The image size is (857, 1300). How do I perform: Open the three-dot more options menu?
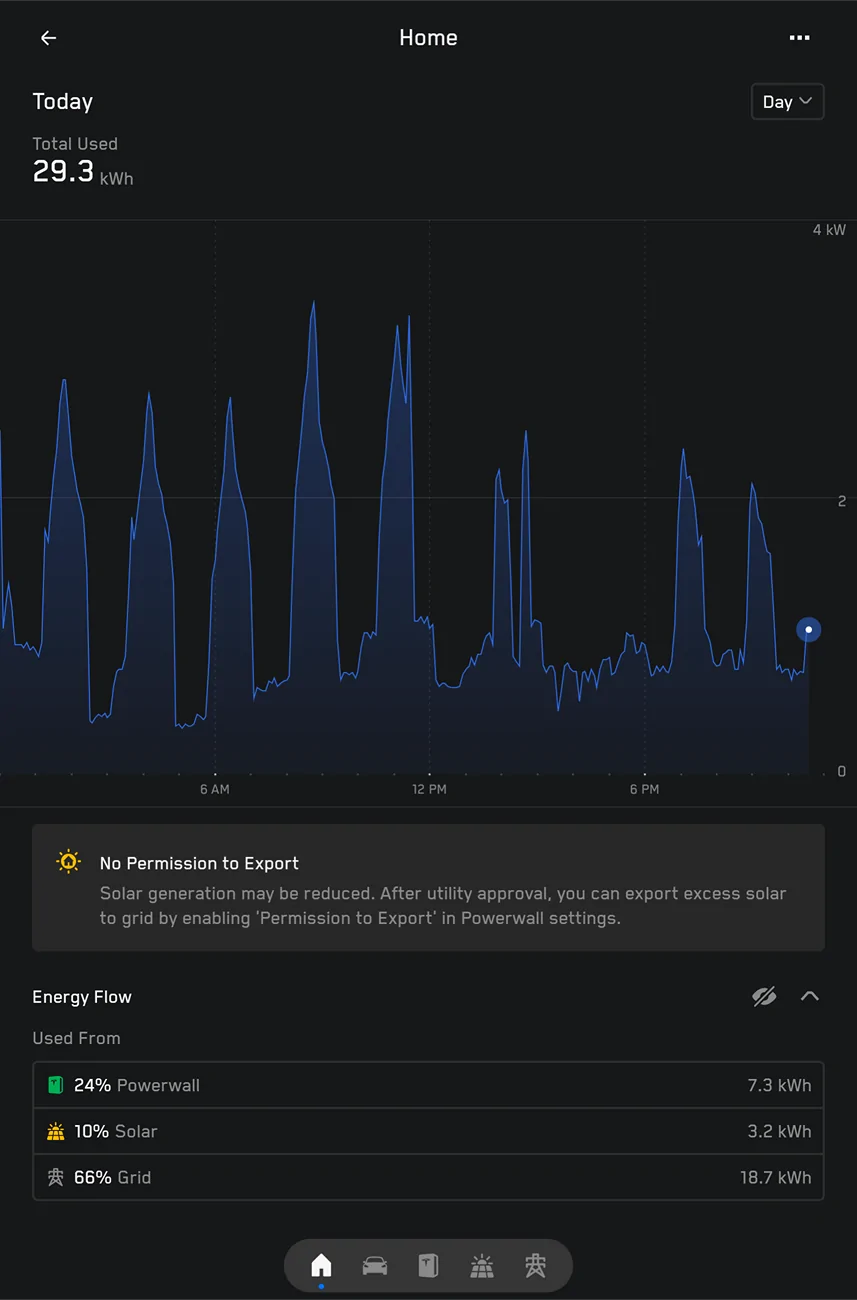pyautogui.click(x=799, y=38)
